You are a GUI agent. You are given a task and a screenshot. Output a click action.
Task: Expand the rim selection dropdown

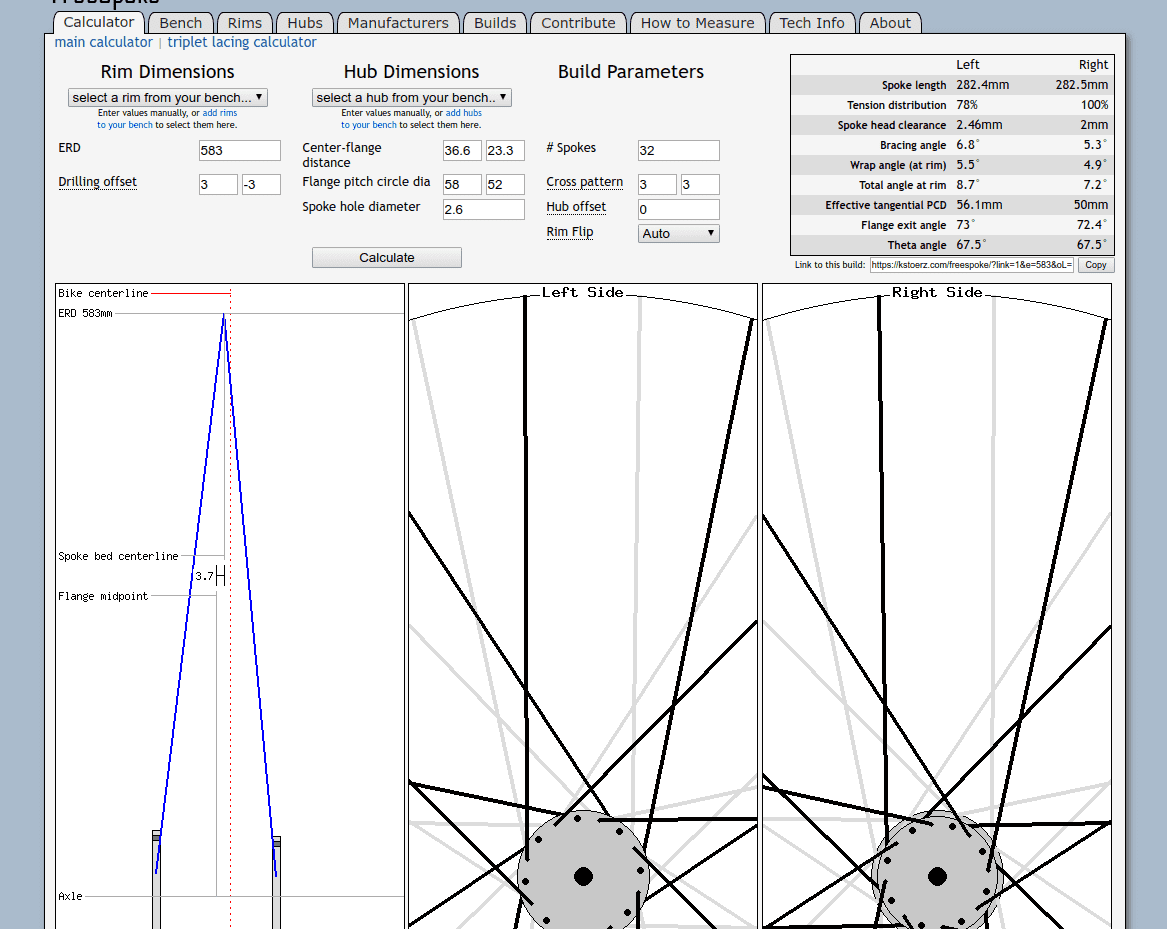(x=167, y=98)
